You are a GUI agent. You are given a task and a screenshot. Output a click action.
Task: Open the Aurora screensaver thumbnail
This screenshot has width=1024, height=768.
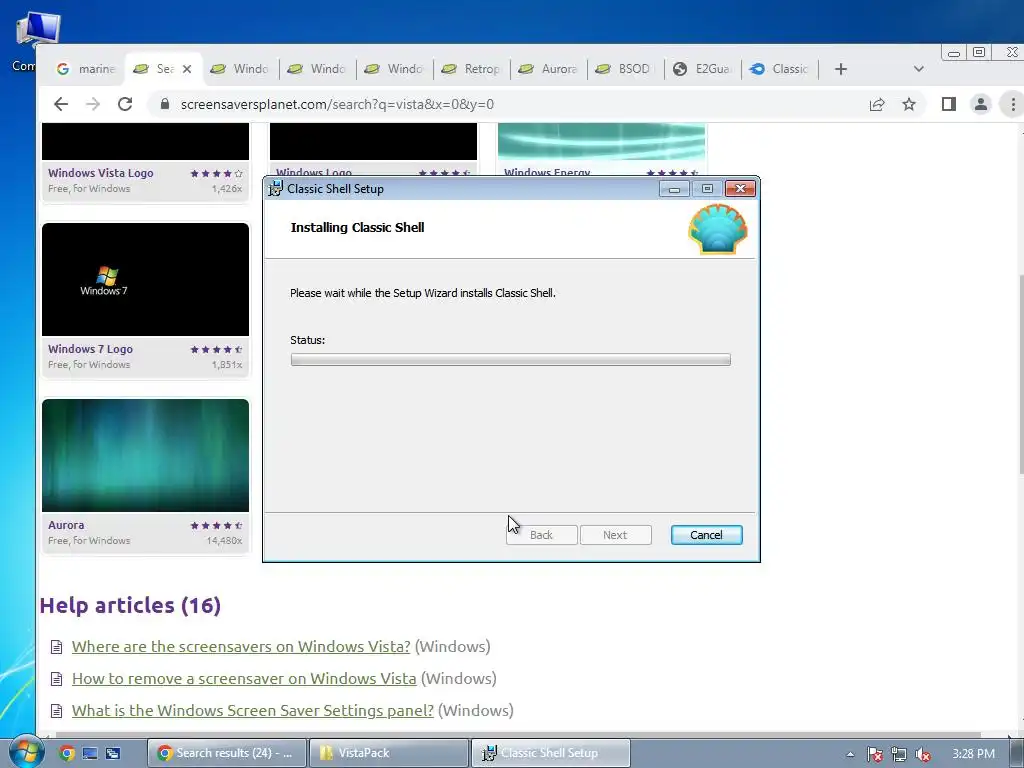pos(146,455)
